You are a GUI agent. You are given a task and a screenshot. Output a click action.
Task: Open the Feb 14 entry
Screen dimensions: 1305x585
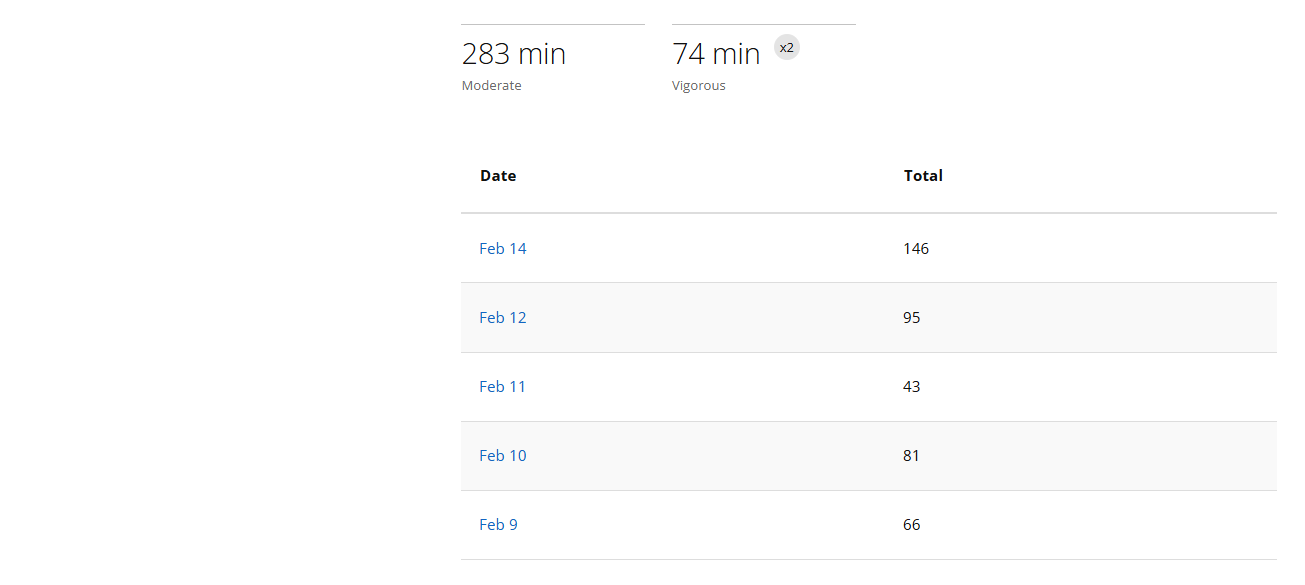coord(503,249)
